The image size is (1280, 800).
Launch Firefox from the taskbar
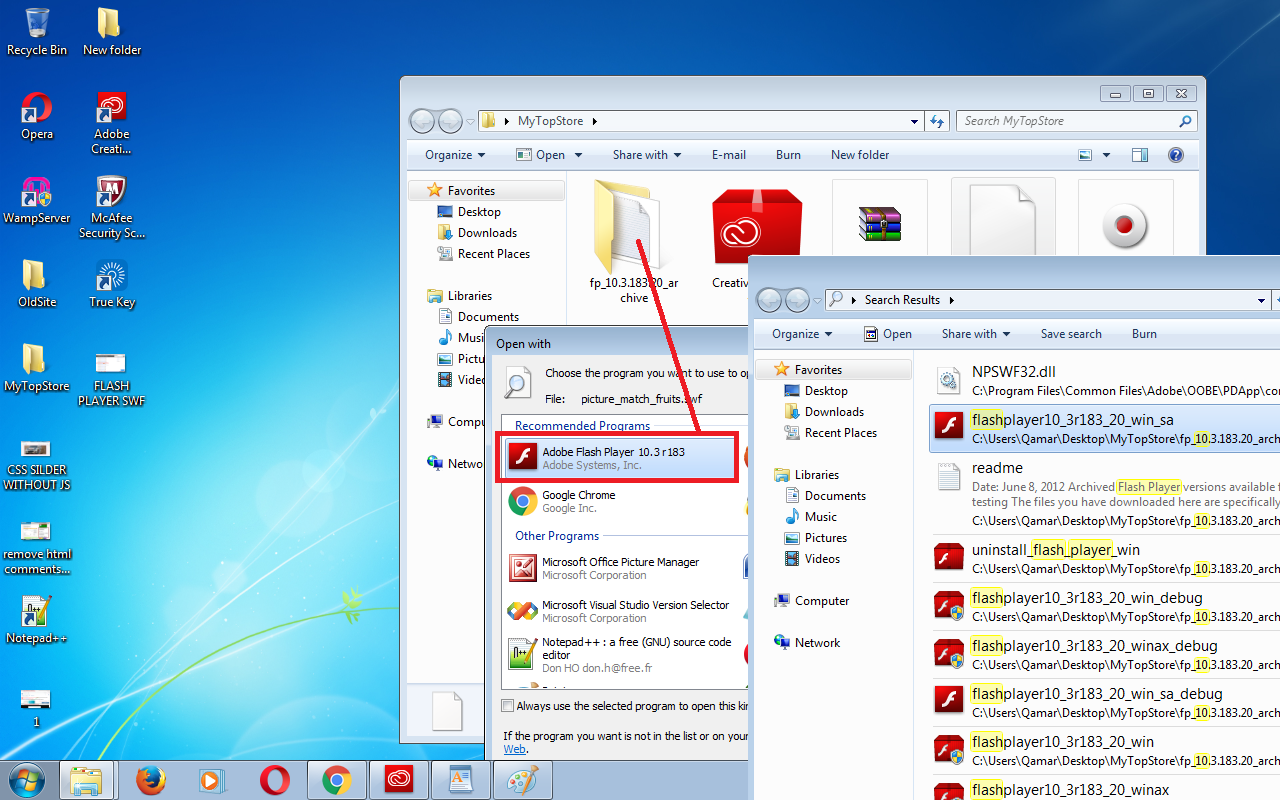[150, 780]
